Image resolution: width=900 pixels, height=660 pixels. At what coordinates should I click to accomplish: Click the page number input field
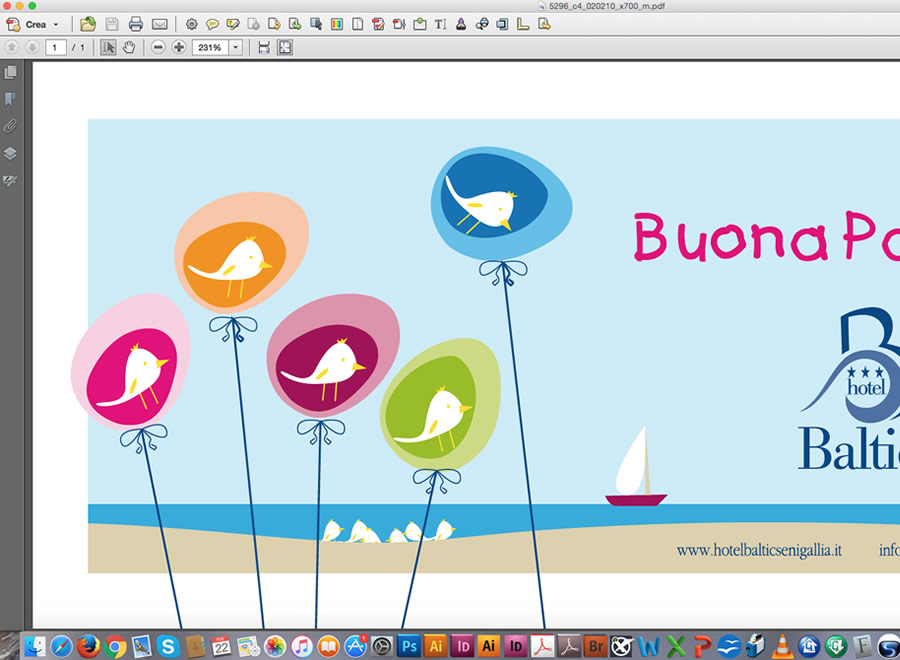[x=55, y=47]
